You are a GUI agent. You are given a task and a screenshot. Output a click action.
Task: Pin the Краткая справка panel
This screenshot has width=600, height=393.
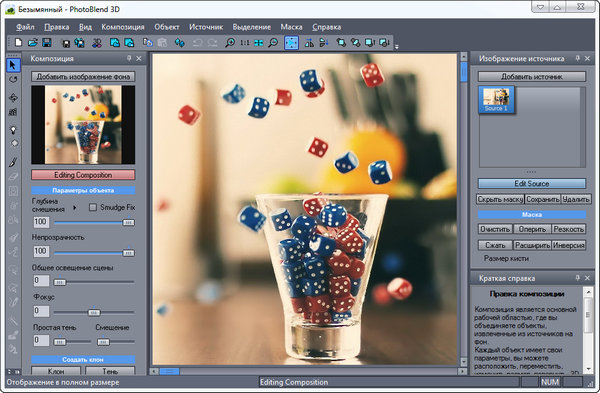coord(577,278)
